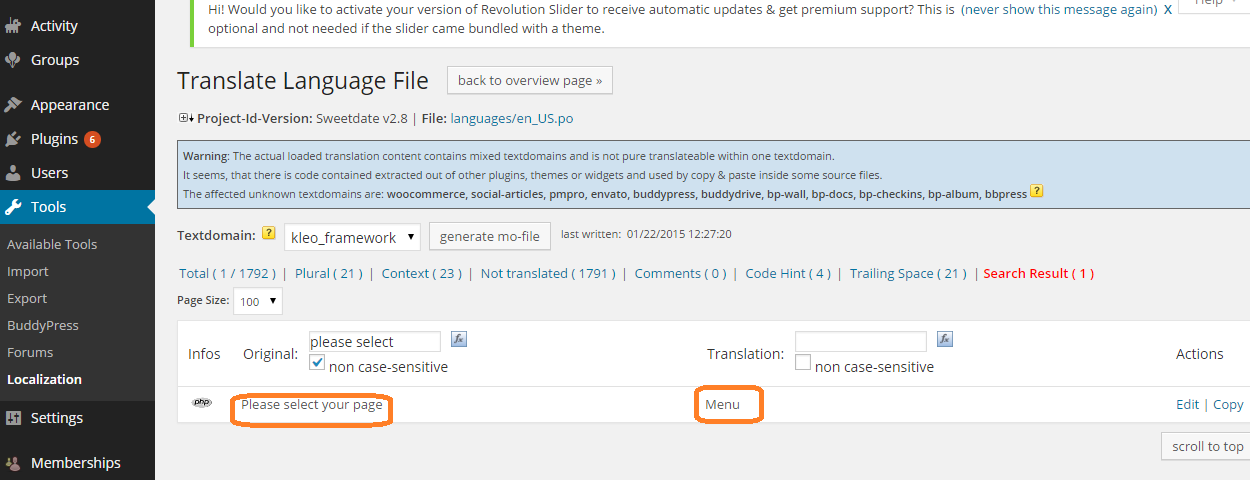Click the regex icon next to Translation search
1250x480 pixels.
(945, 340)
